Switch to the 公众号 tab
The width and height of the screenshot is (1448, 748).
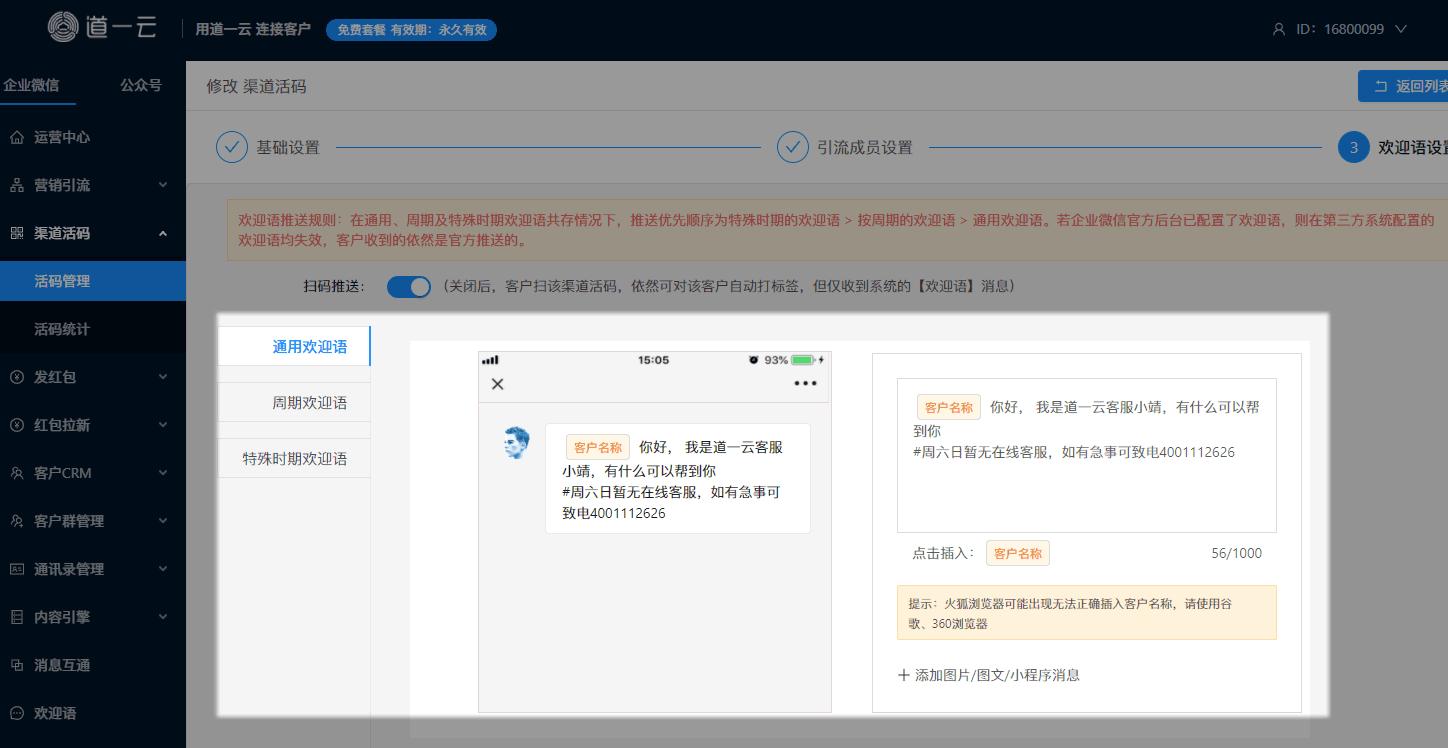tap(140, 85)
